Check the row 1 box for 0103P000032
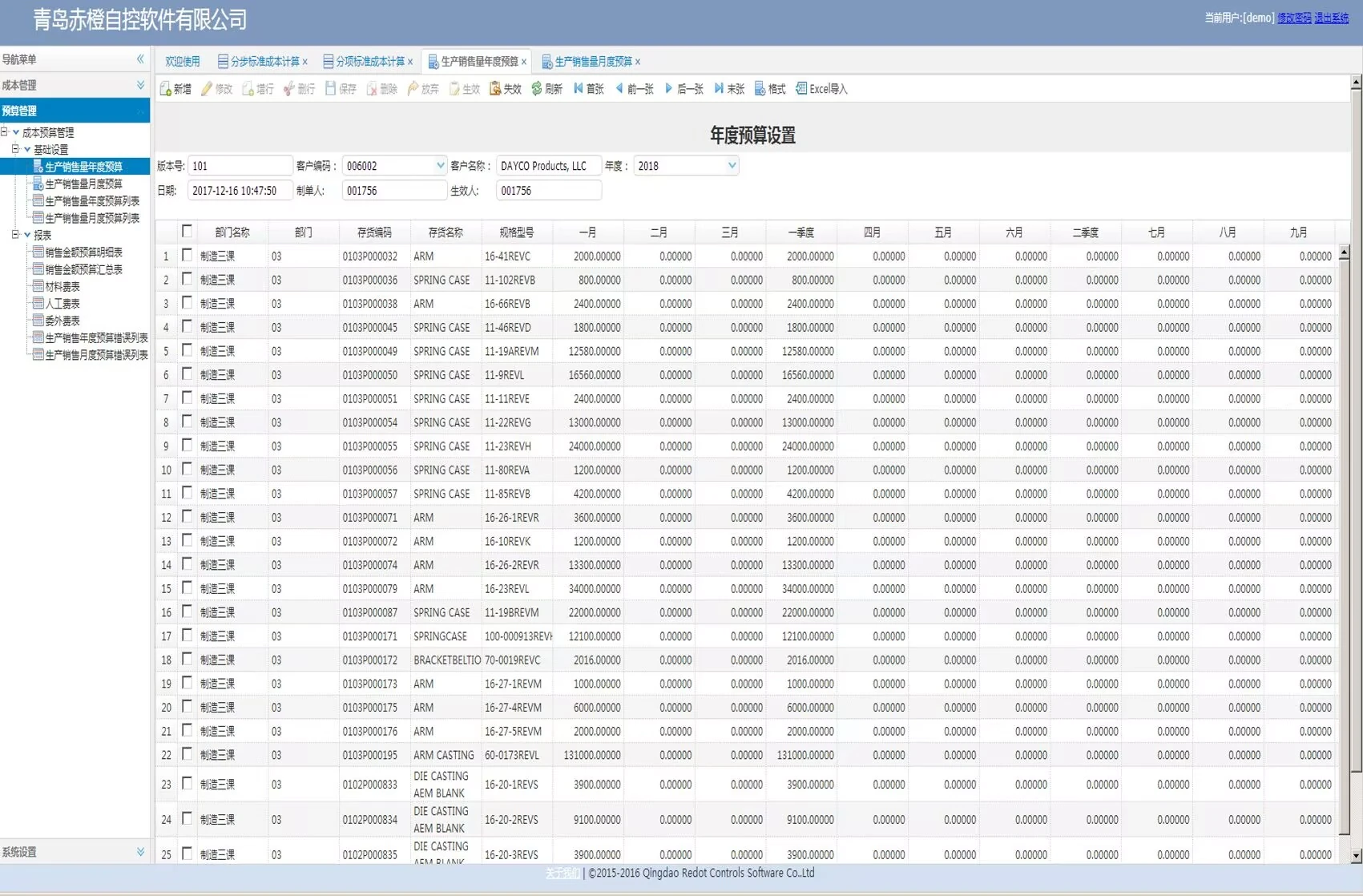 click(x=187, y=255)
